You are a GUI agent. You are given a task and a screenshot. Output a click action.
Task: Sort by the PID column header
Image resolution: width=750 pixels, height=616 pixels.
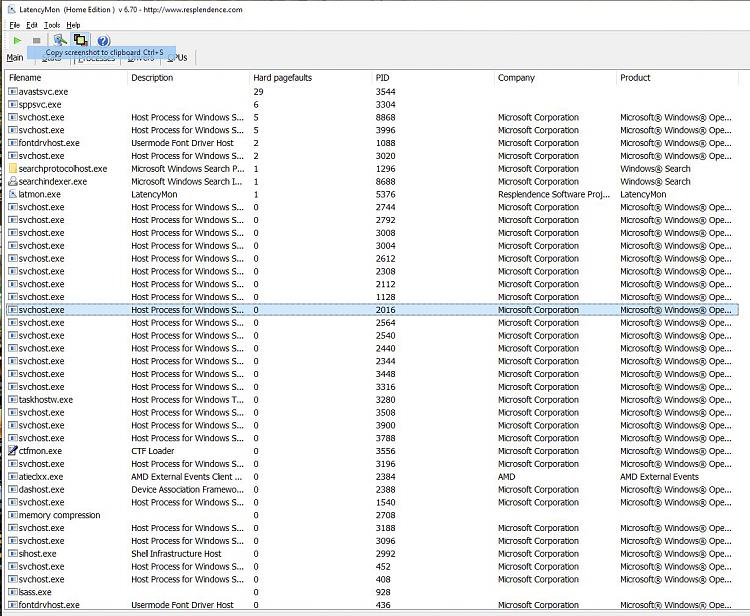click(382, 77)
